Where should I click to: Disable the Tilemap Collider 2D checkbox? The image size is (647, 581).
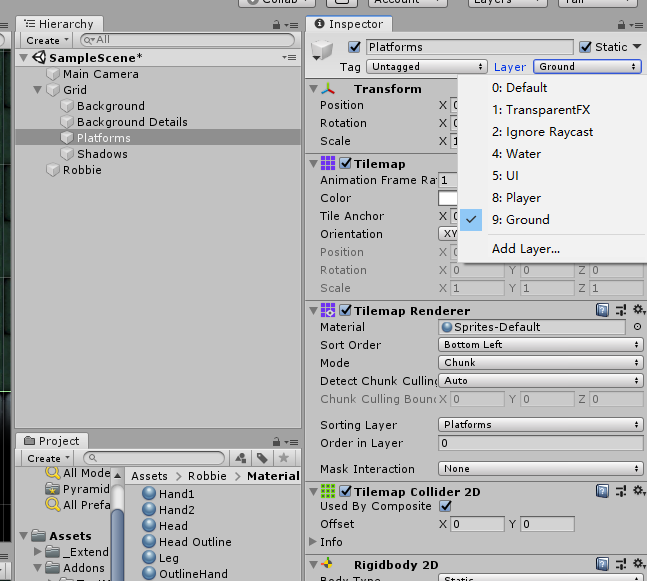345,491
